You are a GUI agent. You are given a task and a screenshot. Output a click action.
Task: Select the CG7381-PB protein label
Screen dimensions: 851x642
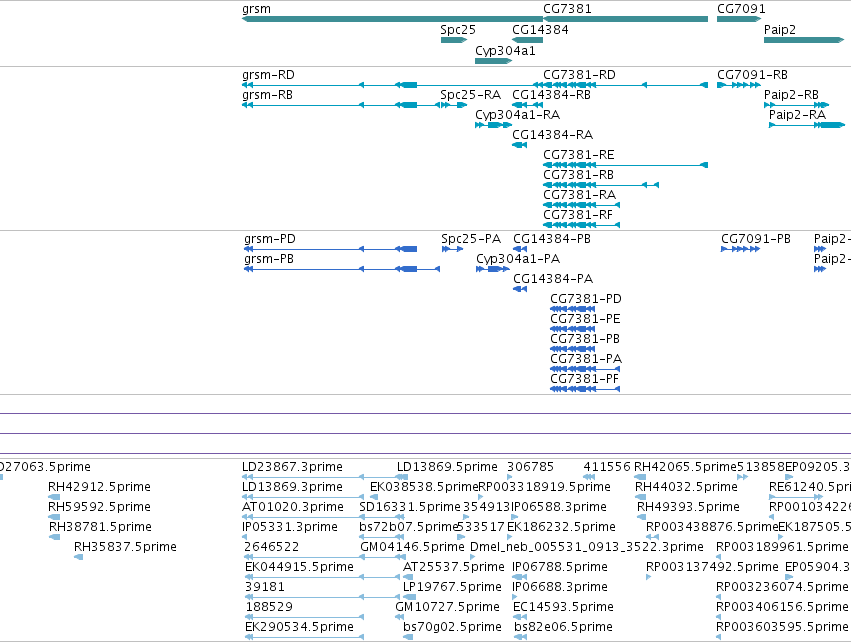(585, 340)
